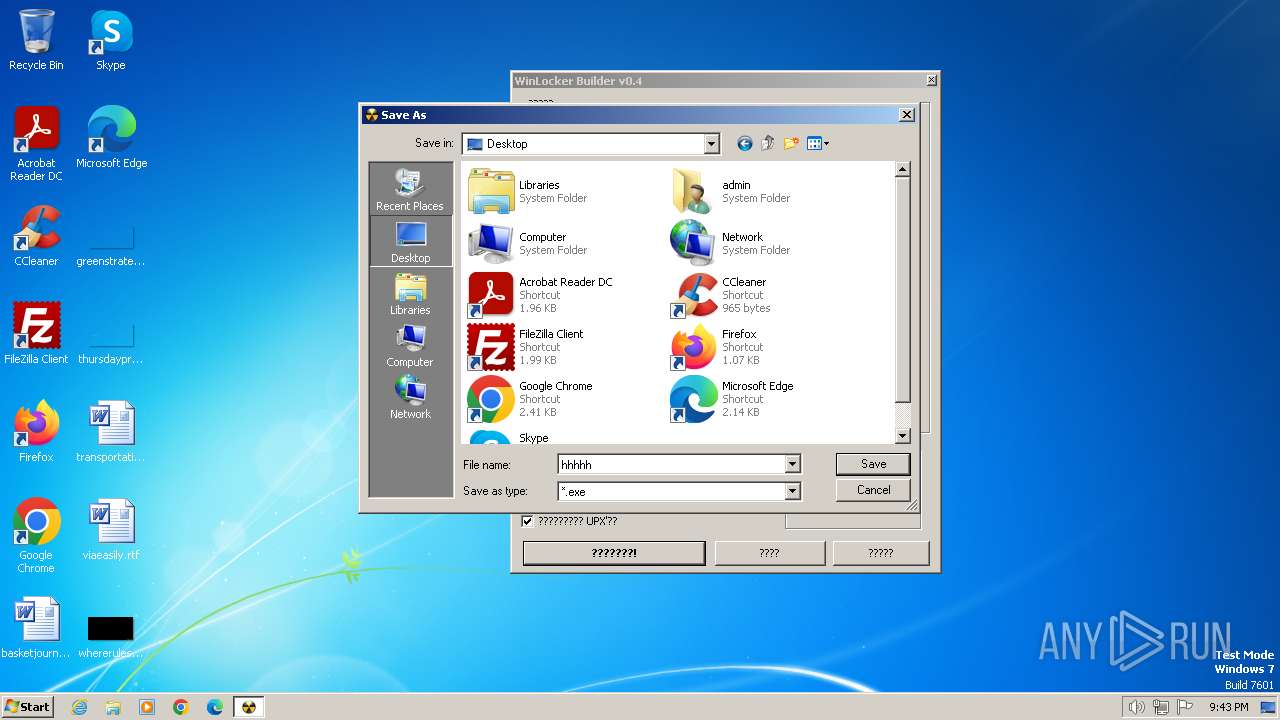Open Firefox desktop shortcut
Viewport: 1280px width, 720px height.
click(x=36, y=432)
